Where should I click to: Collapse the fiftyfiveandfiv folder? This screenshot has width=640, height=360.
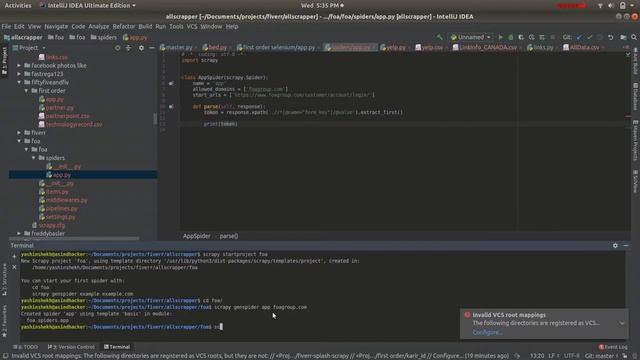pos(19,82)
